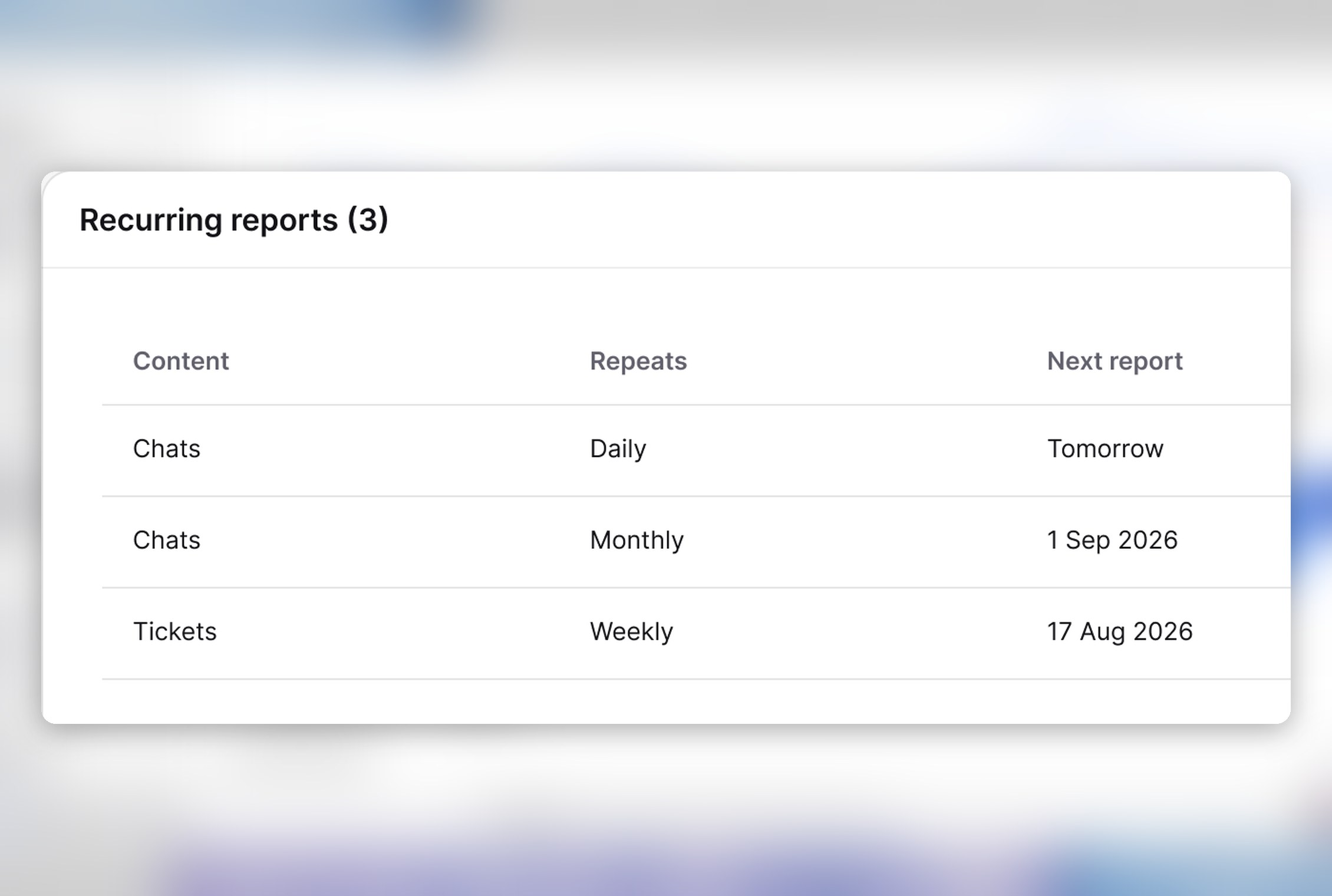Click the Weekly repeat value
The width and height of the screenshot is (1332, 896).
click(x=631, y=632)
